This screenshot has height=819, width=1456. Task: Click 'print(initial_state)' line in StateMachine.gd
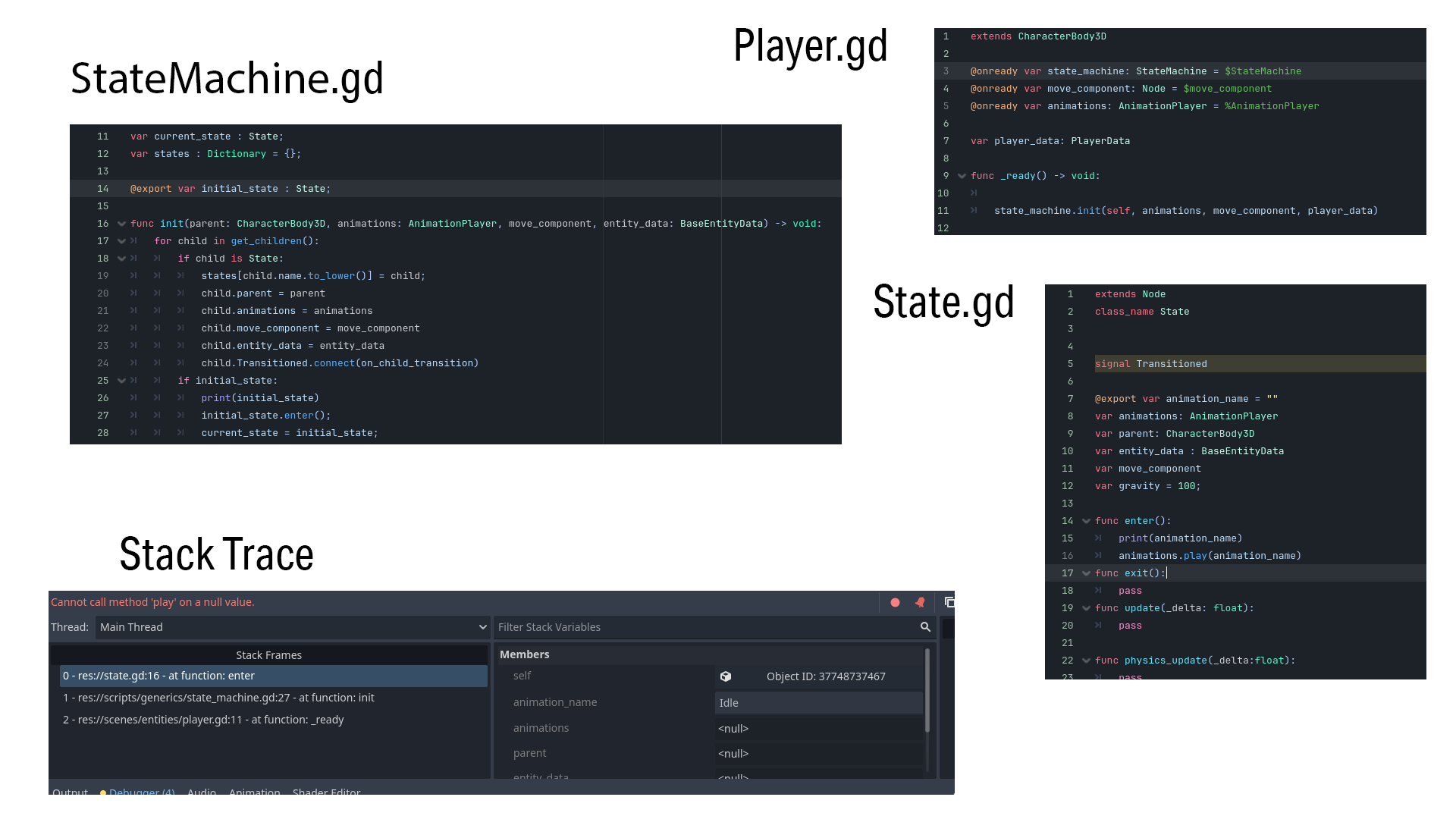(260, 398)
